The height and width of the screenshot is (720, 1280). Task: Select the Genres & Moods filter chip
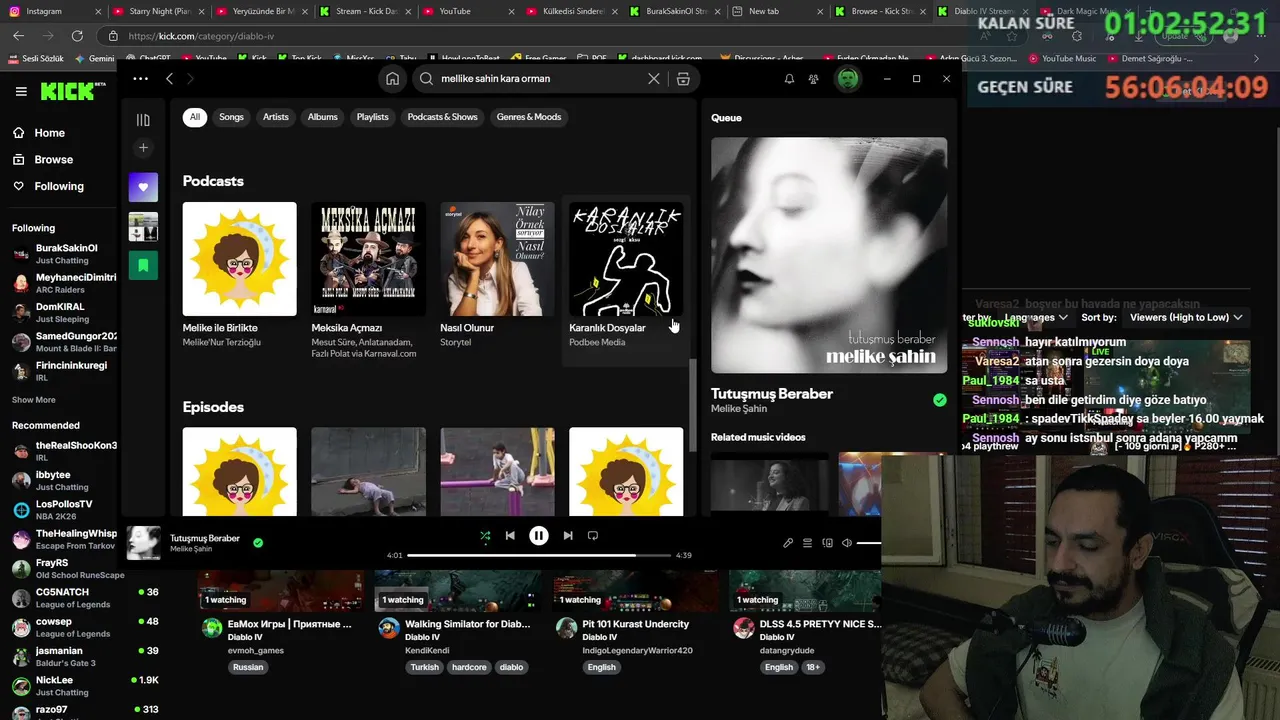(529, 117)
